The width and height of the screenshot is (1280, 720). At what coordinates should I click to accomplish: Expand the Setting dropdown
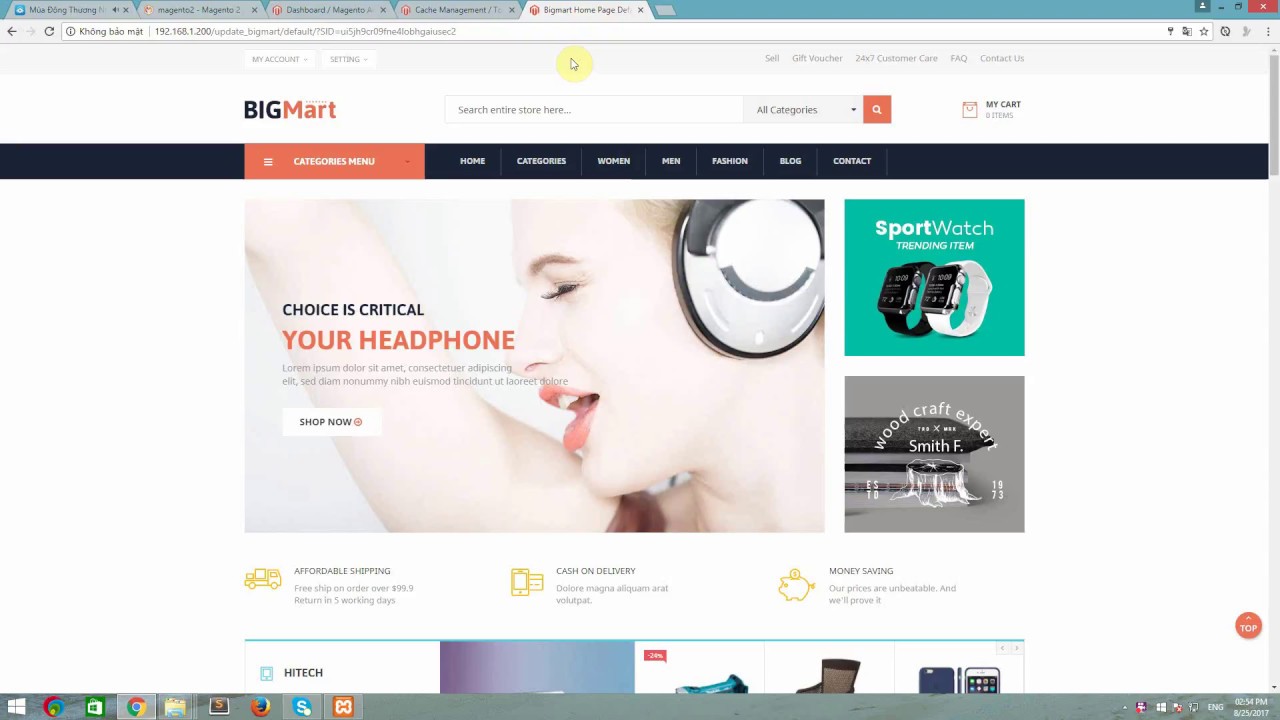[348, 59]
